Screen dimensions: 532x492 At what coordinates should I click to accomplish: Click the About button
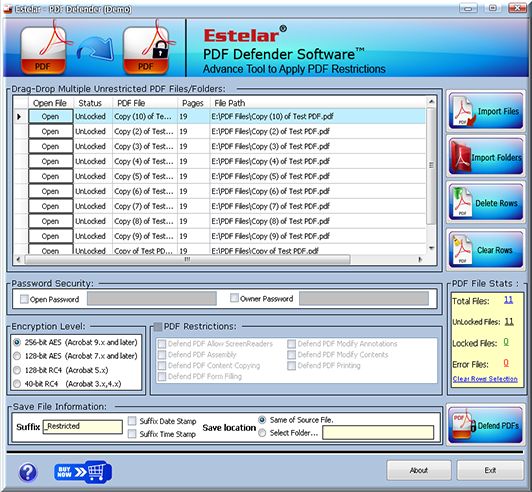419,470
